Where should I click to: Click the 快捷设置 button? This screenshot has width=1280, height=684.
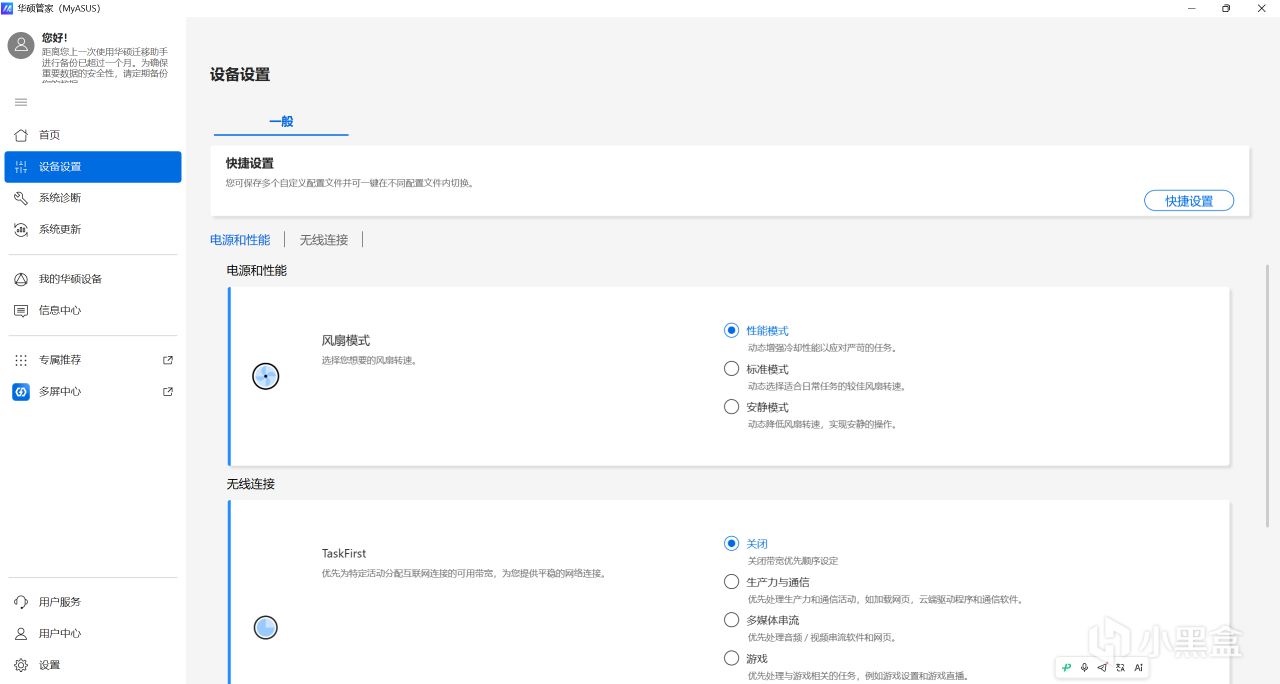coord(1189,201)
